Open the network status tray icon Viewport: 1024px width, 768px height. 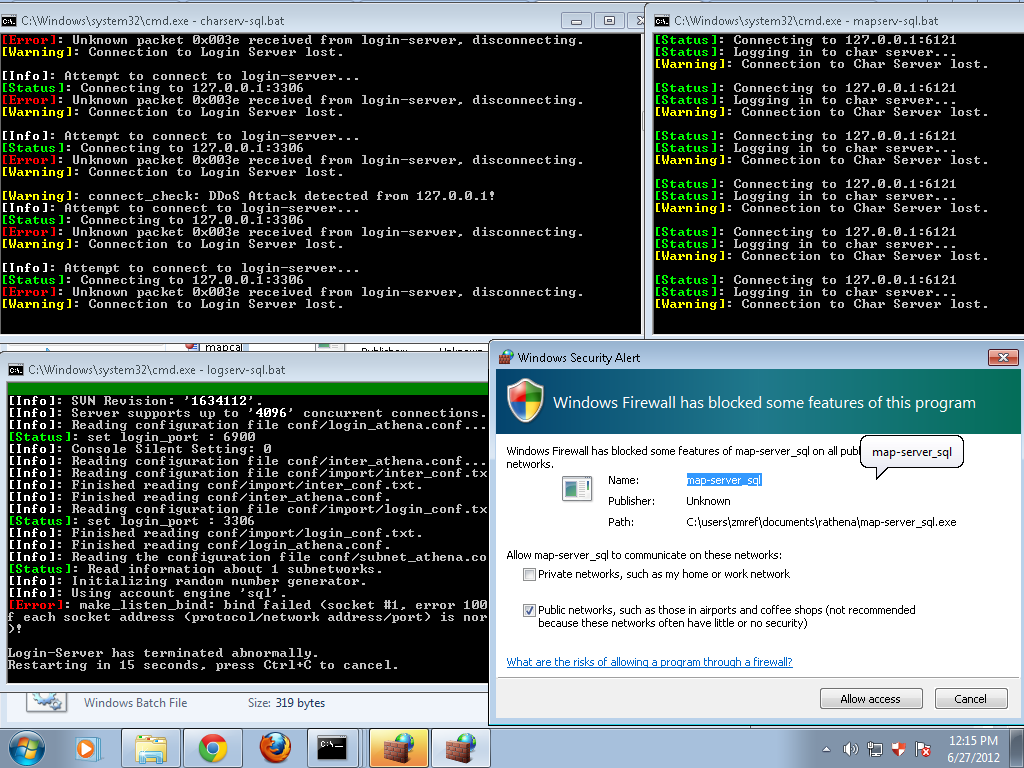tap(874, 749)
